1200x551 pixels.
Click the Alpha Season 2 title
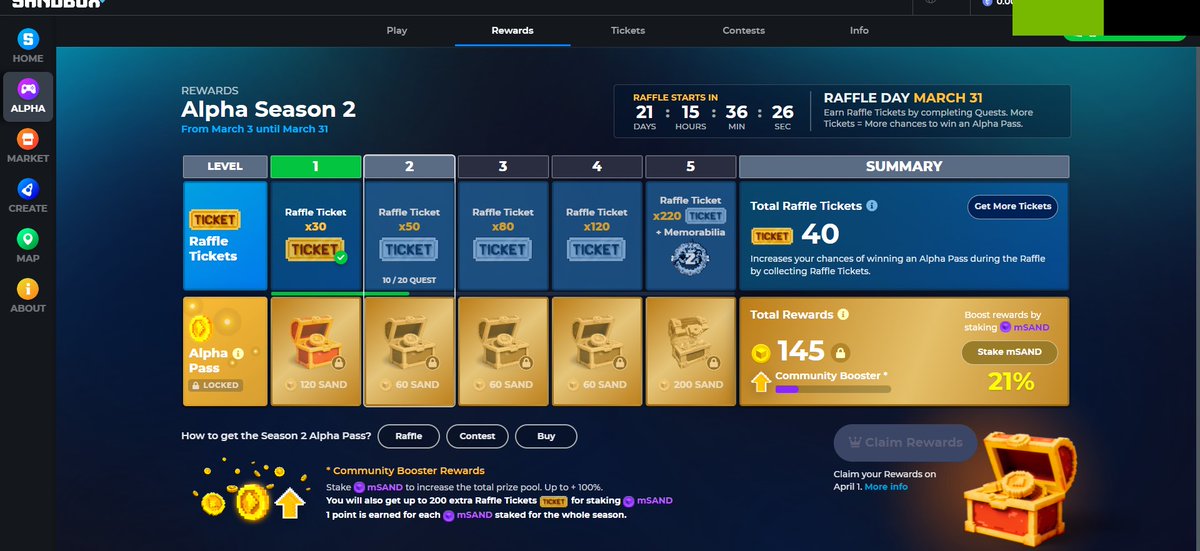point(268,110)
